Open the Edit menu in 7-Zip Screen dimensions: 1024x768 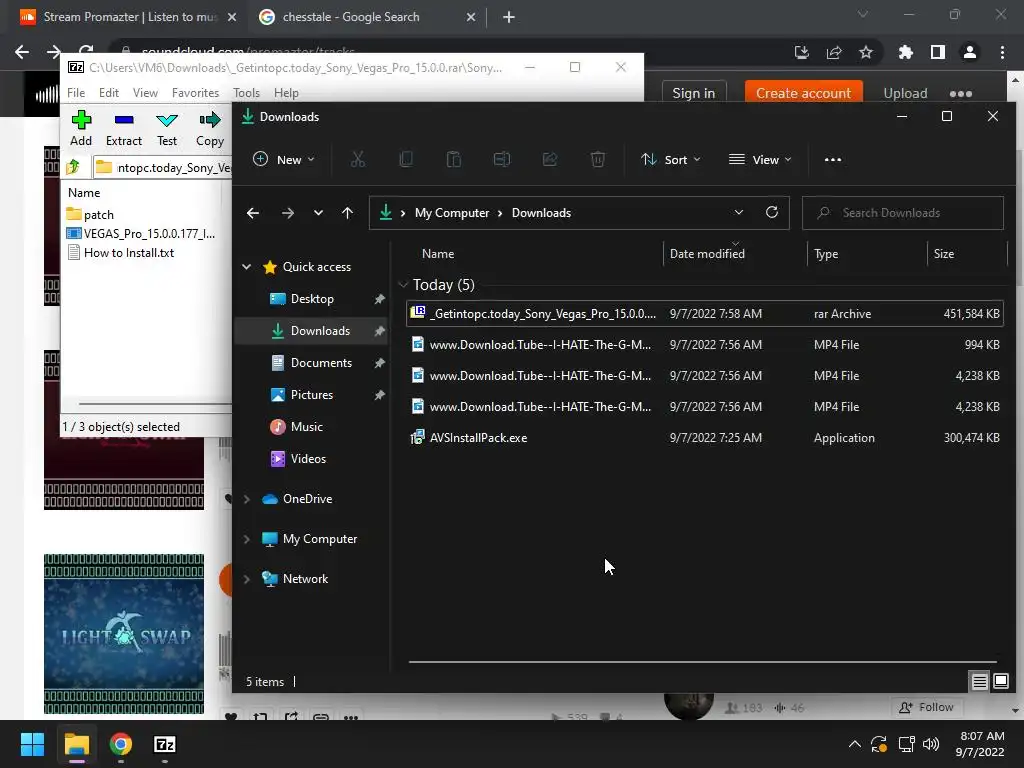(x=108, y=93)
